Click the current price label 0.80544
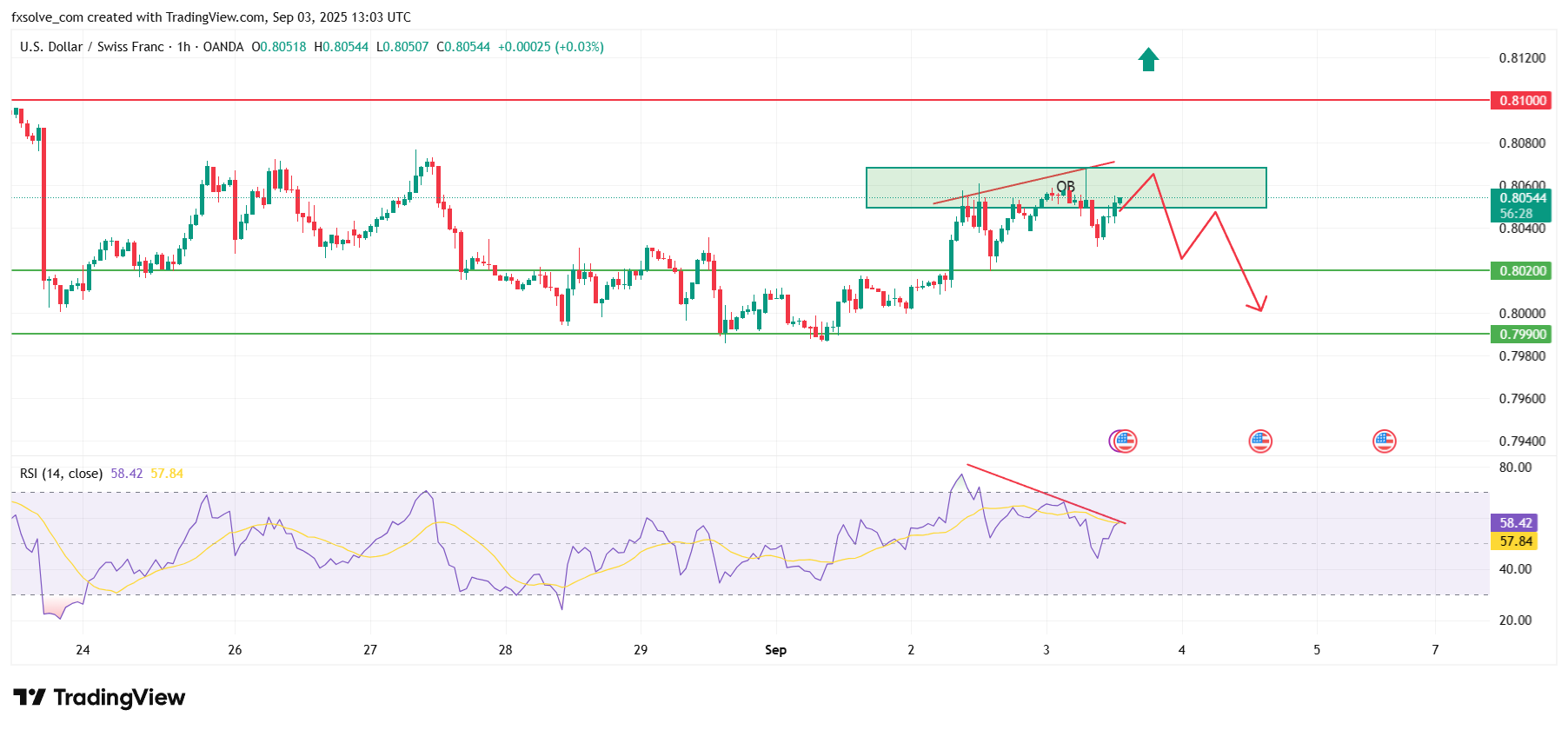1568x730 pixels. pos(1522,198)
